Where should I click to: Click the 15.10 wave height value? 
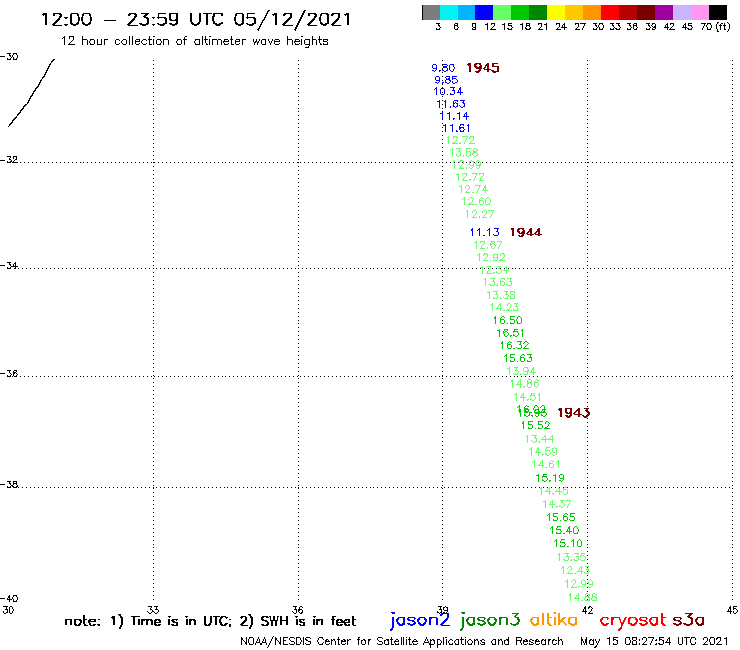pyautogui.click(x=568, y=543)
